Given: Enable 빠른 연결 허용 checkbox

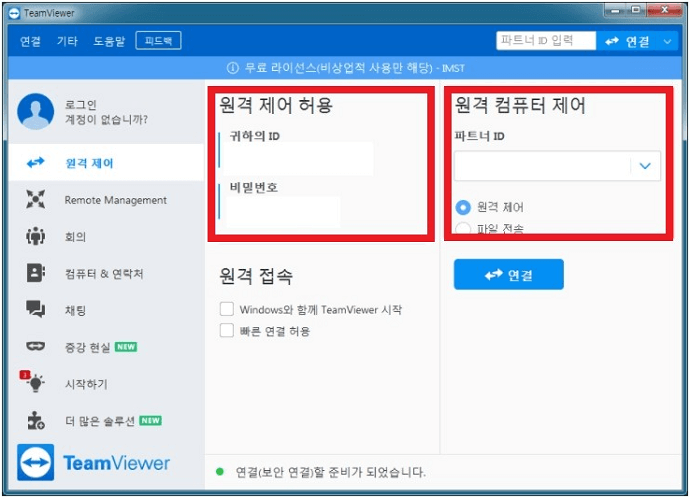Looking at the screenshot, I should (x=227, y=330).
